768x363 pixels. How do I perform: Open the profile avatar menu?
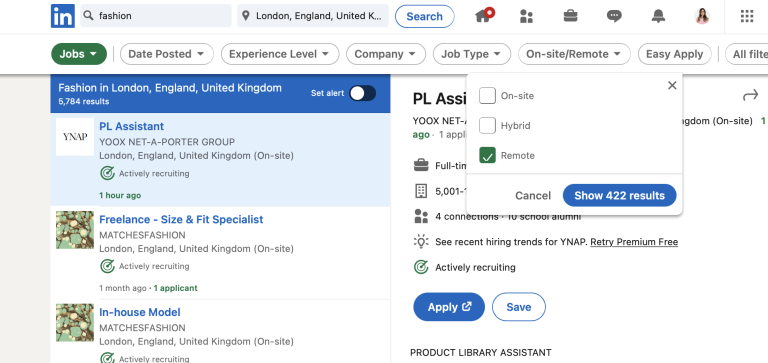click(x=702, y=16)
